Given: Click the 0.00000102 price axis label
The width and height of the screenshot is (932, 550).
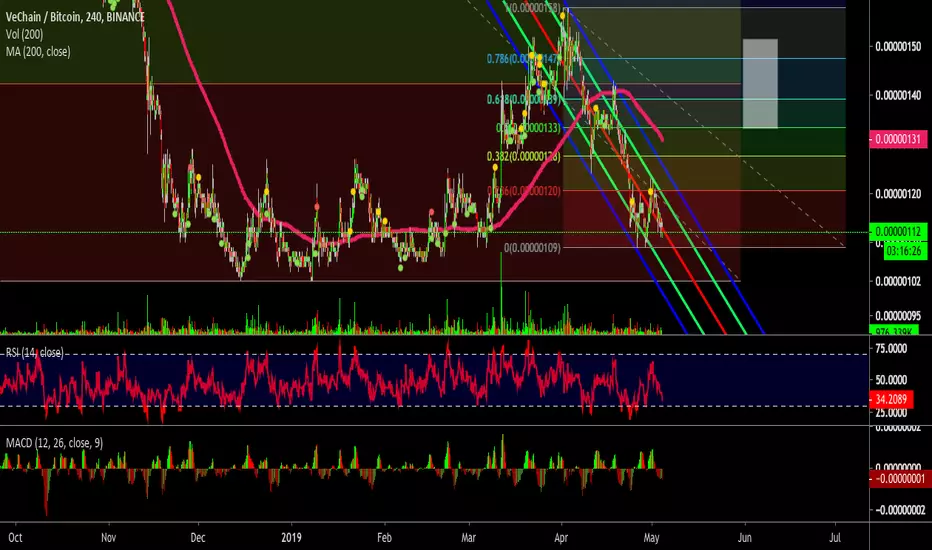Looking at the screenshot, I should [898, 281].
